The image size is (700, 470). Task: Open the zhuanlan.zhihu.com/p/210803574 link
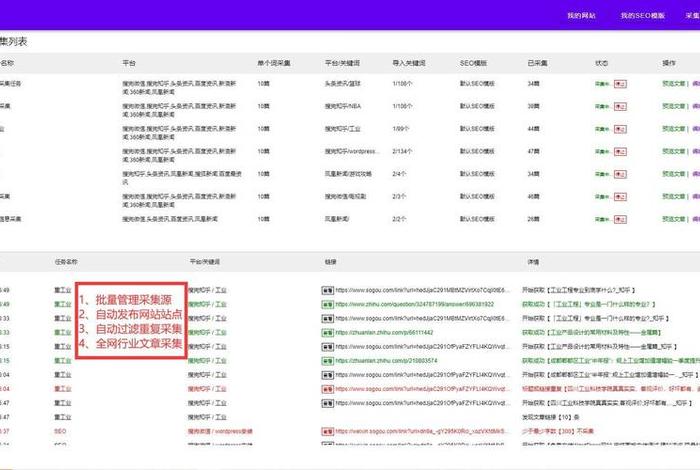click(x=387, y=361)
